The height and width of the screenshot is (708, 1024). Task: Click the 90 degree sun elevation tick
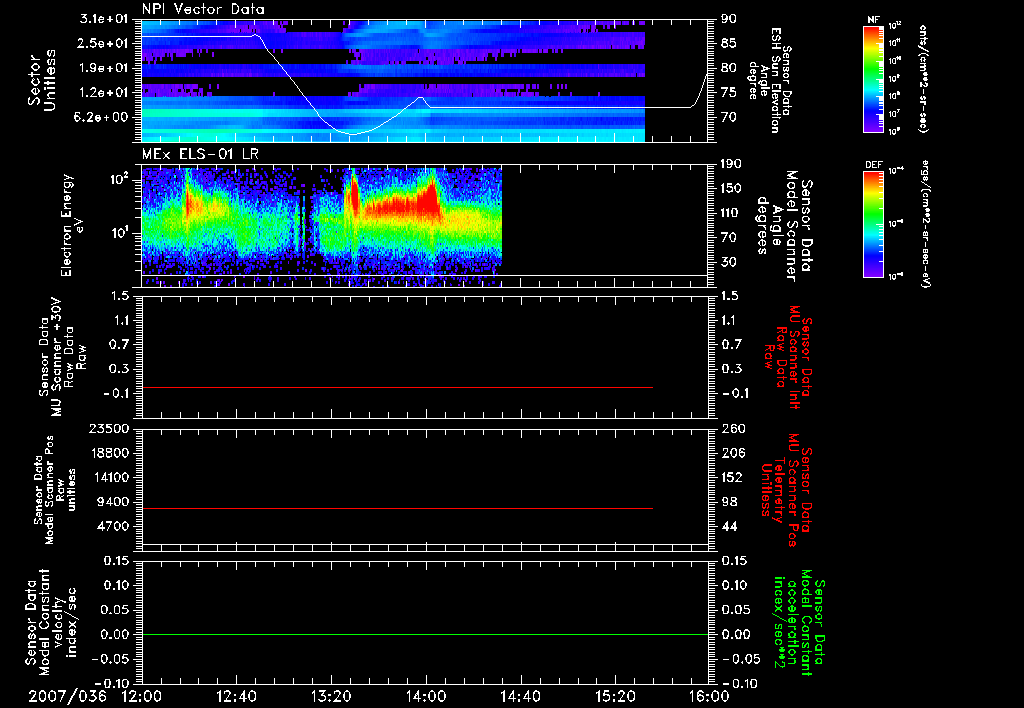tap(729, 19)
